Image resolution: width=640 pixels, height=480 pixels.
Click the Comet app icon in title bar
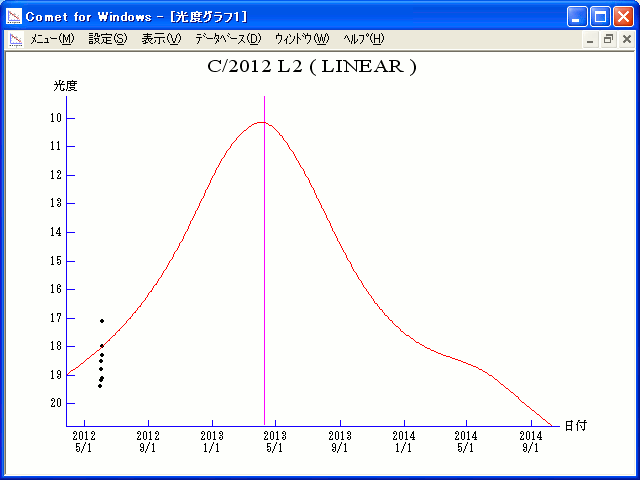click(x=14, y=17)
